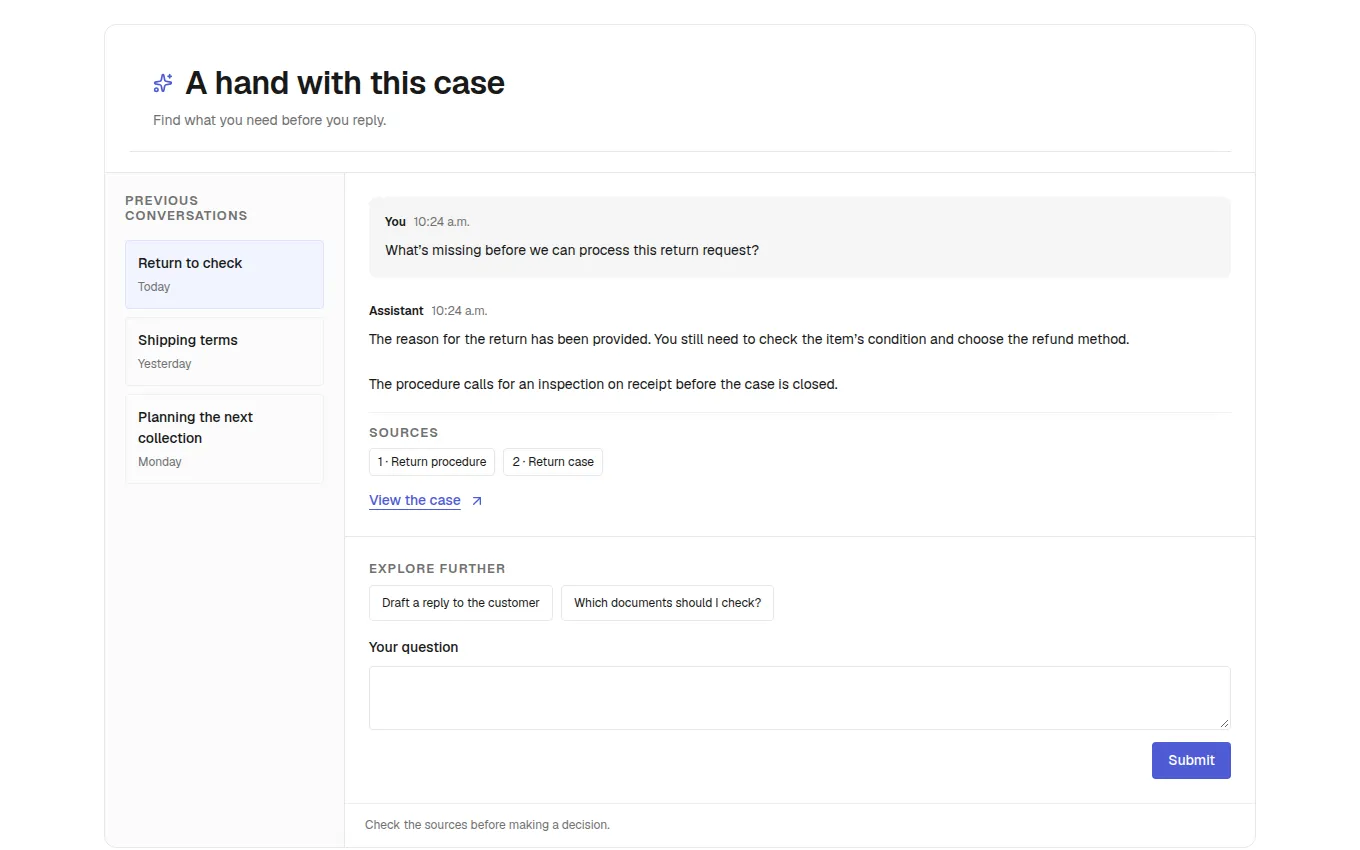Viewport: 1360px width, 850px height.
Task: Click the footer note about checking sources
Action: (487, 825)
